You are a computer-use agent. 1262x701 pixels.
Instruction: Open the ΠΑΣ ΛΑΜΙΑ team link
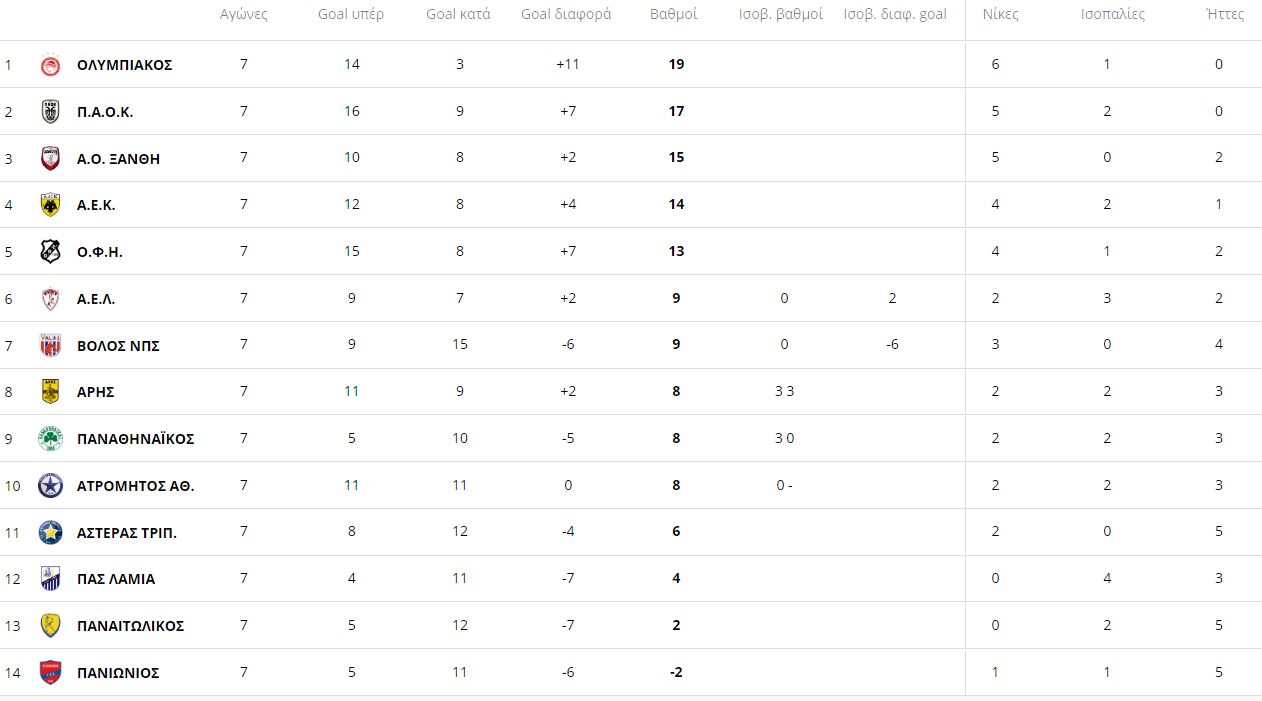116,579
